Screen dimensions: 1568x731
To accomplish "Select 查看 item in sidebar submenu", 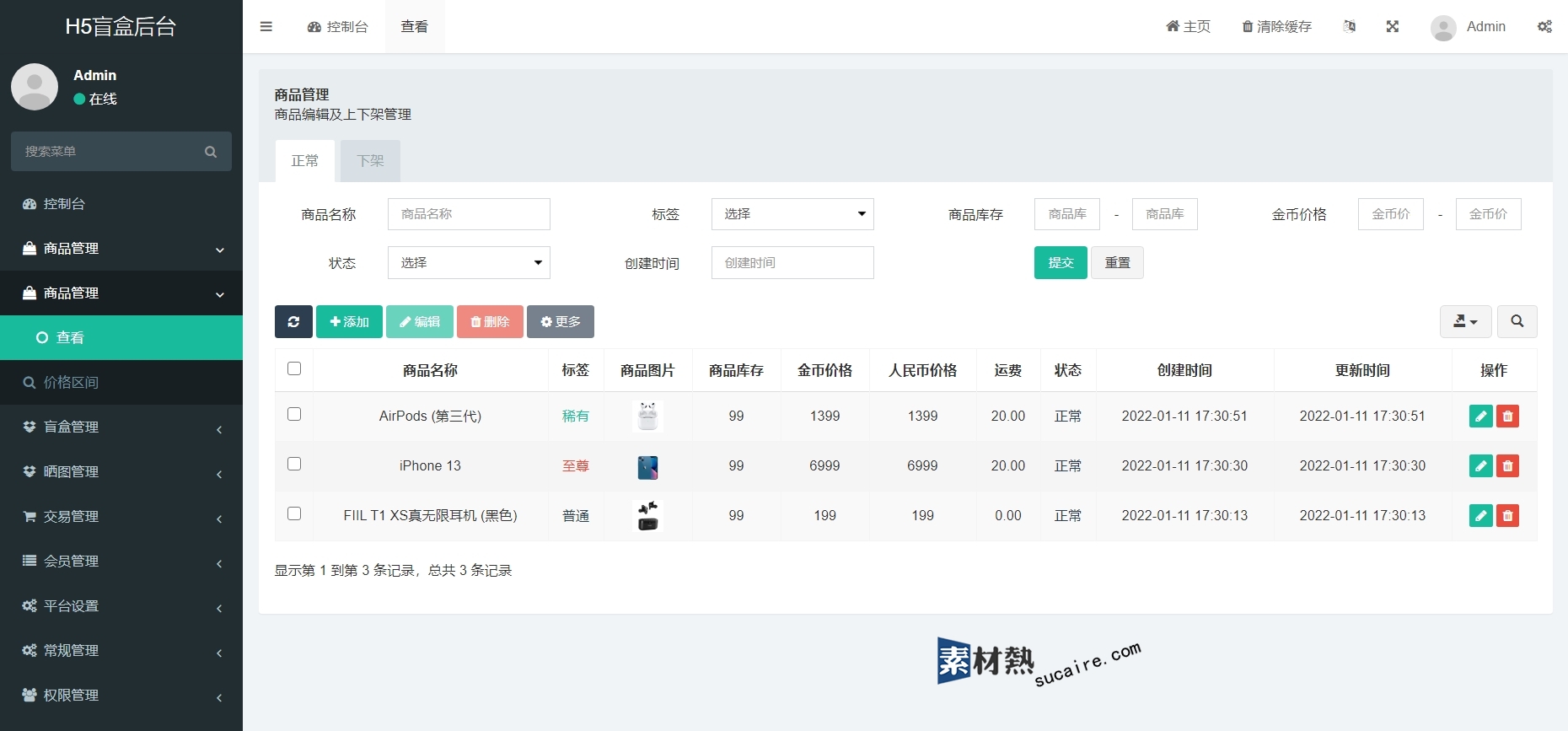I will (121, 337).
